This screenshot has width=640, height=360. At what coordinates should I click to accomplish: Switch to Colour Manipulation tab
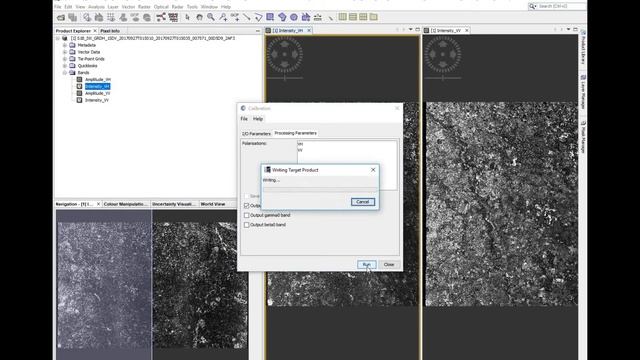tap(125, 204)
